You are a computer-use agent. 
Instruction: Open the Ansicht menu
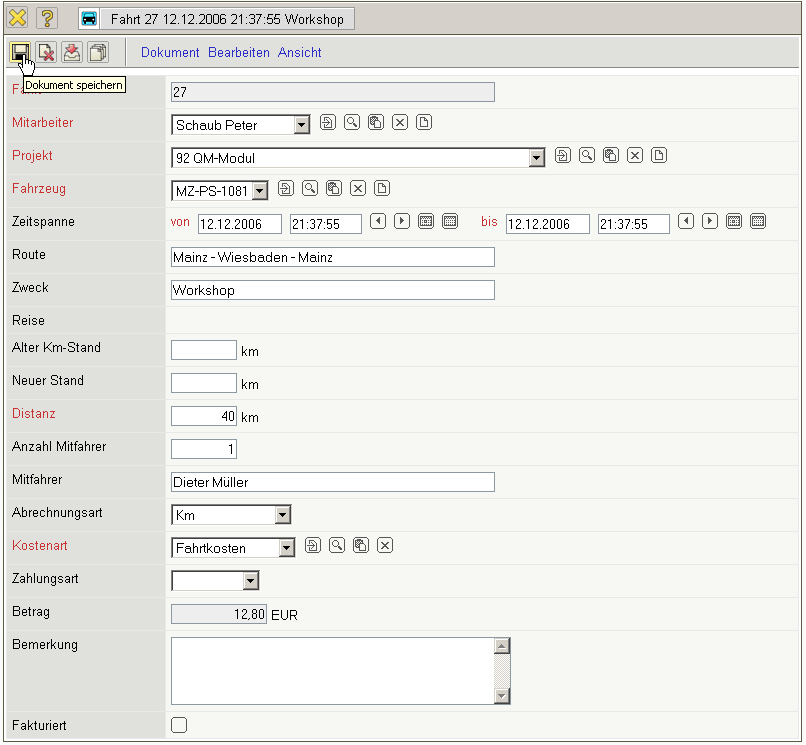[x=300, y=52]
